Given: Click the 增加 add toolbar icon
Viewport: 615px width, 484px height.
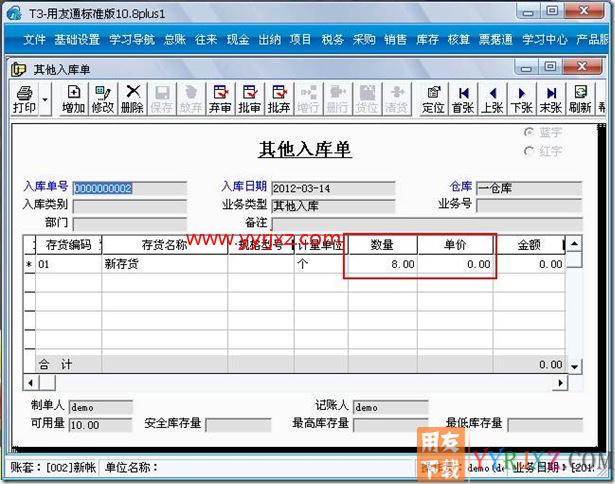Looking at the screenshot, I should point(73,99).
